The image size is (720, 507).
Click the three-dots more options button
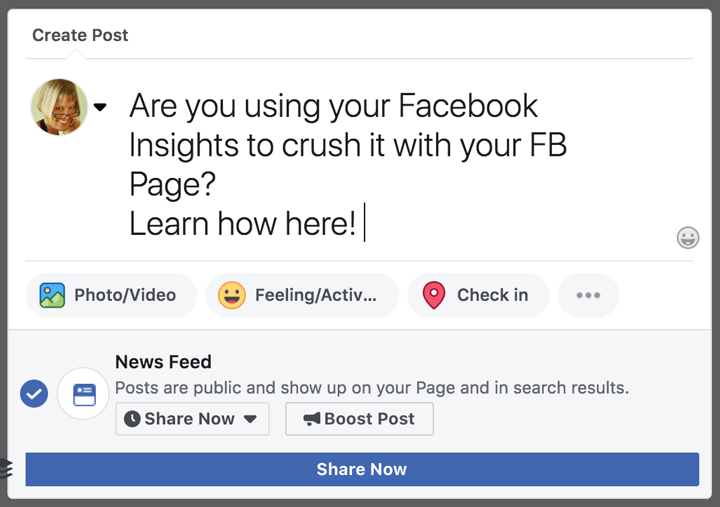(x=588, y=295)
